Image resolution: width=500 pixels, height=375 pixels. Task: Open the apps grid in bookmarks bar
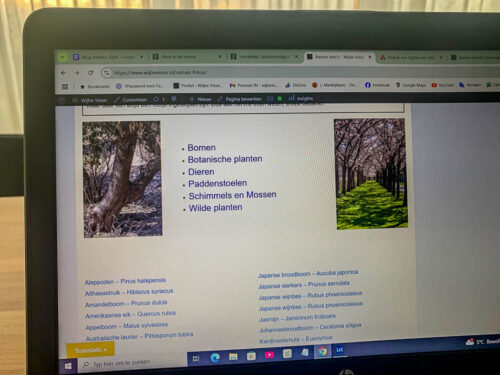point(65,87)
